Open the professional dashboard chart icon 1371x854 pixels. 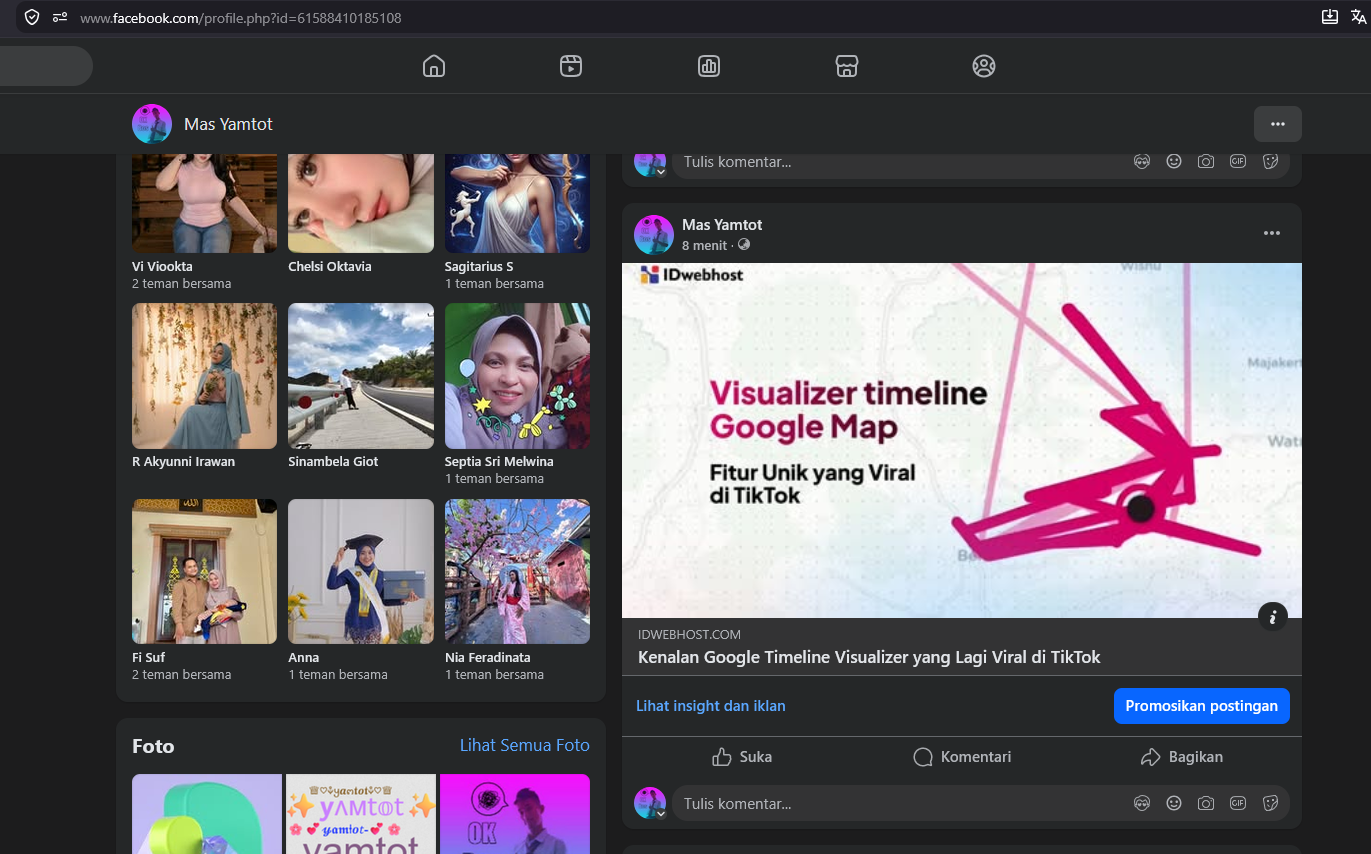point(709,66)
